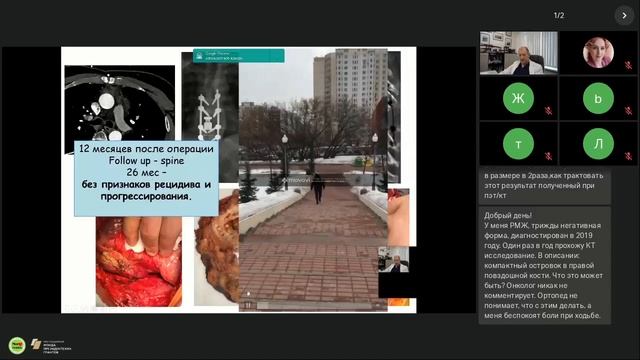Click the green round logo at the bottom left
Image resolution: width=640 pixels, height=360 pixels.
[17, 345]
